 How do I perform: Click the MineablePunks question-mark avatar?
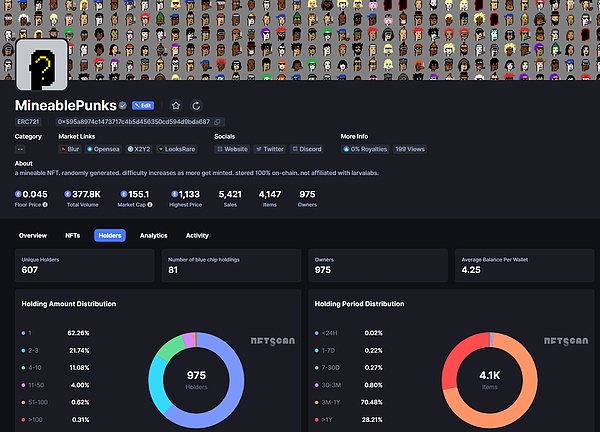pos(41,66)
